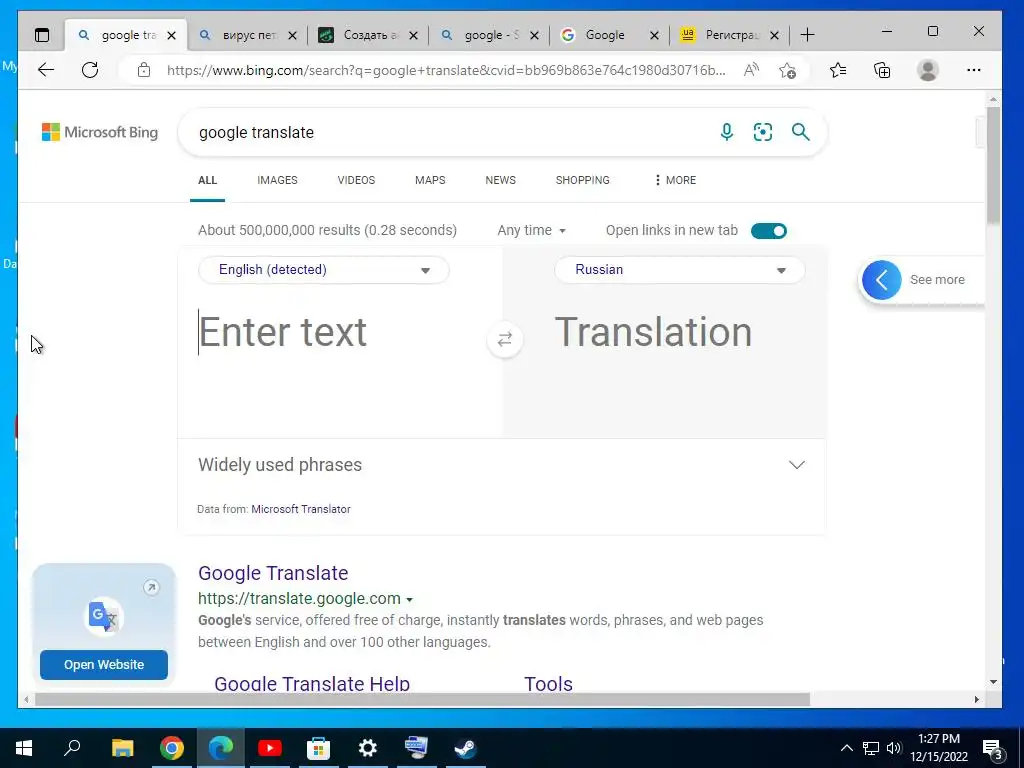
Task: Click the Bing search magnifier icon
Action: [801, 132]
